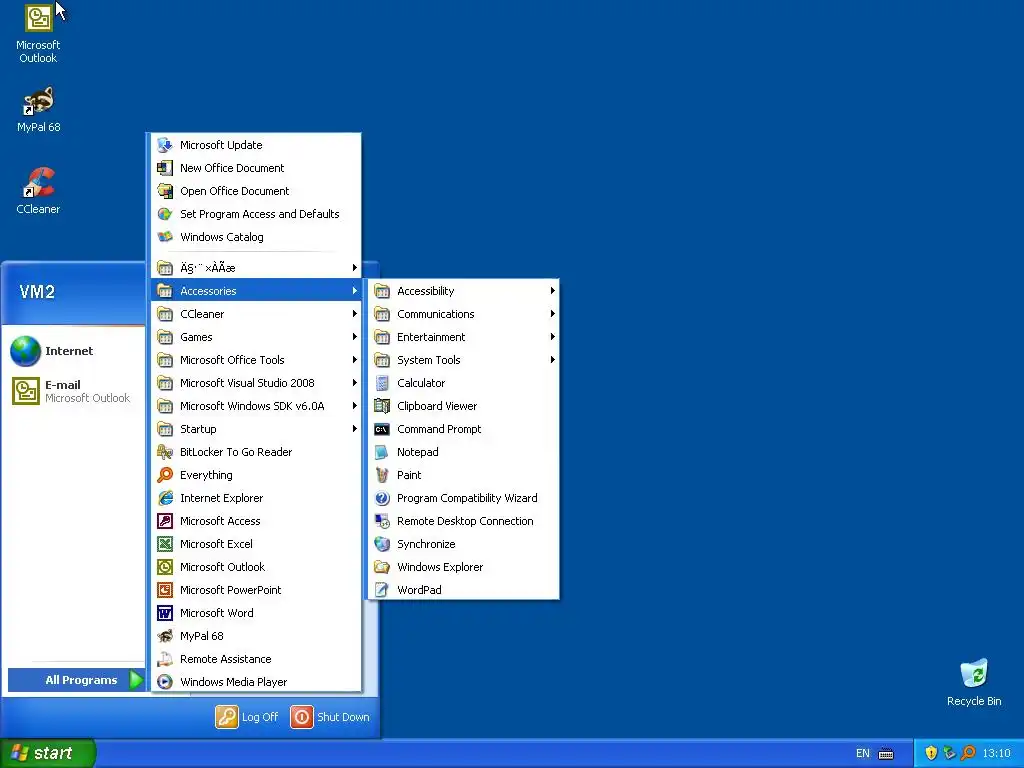Expand the Entertainment submenu

coord(463,337)
